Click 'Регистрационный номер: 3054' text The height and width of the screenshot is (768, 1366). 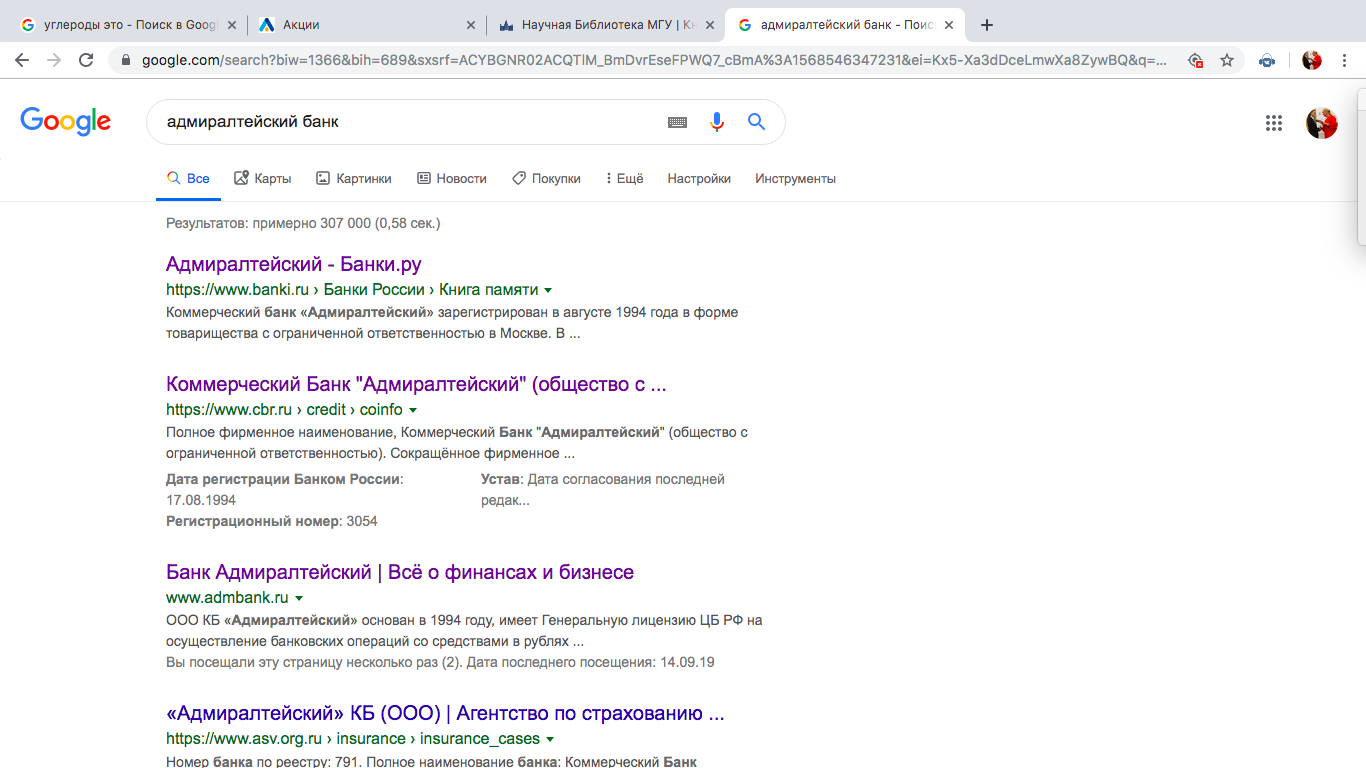pyautogui.click(x=272, y=521)
